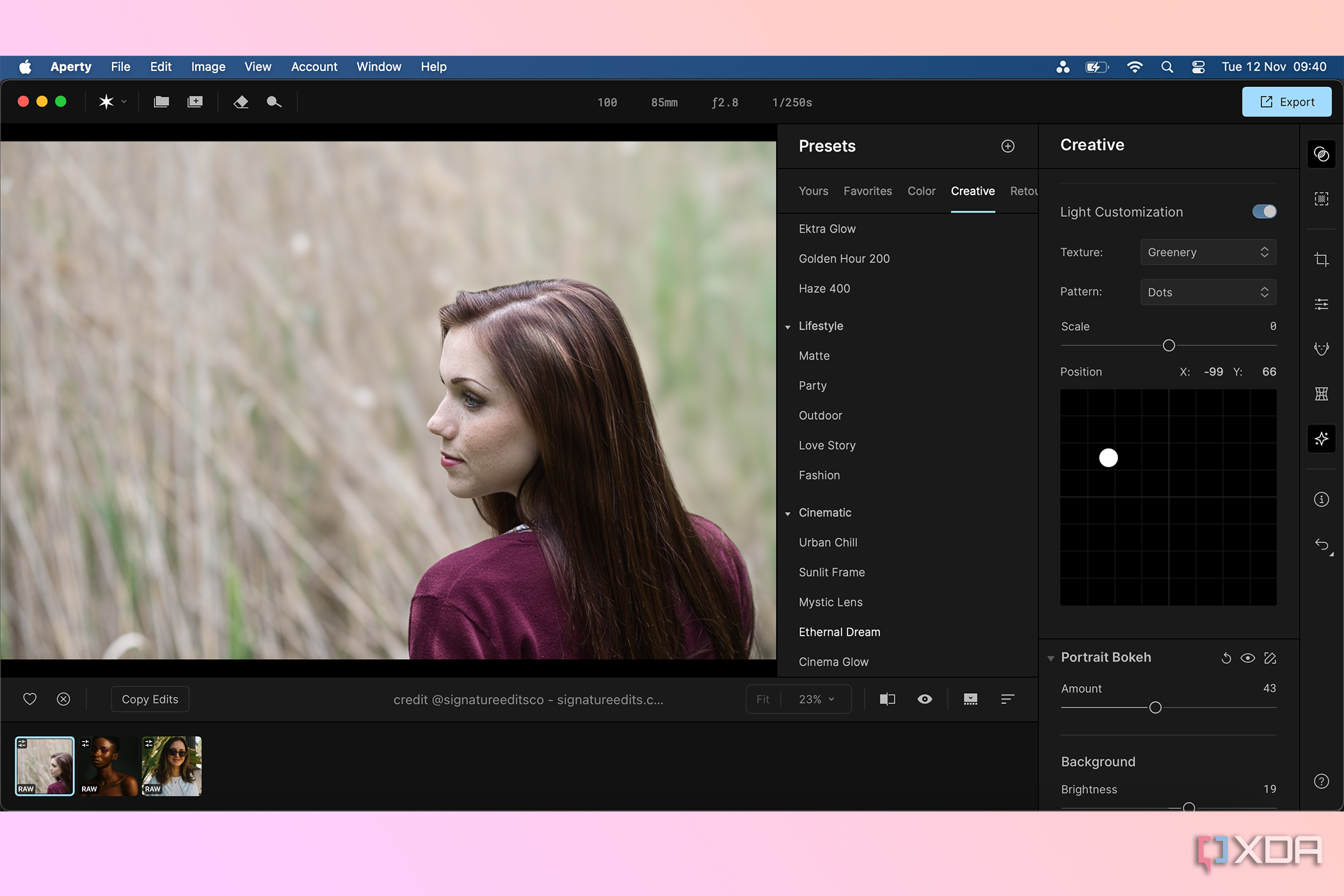Reset Portrait Bokeh with the reset arrow
The height and width of the screenshot is (896, 1344).
[1226, 658]
